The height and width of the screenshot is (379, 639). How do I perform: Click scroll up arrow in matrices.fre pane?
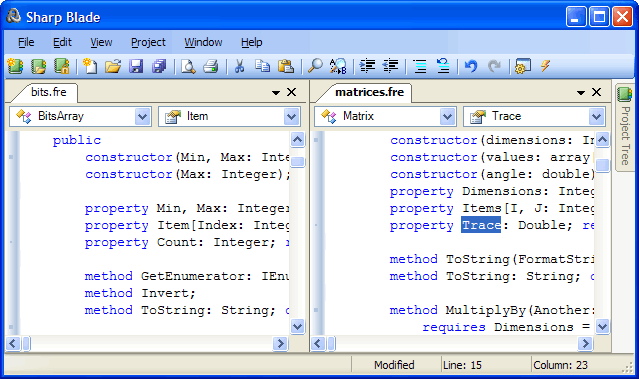(x=602, y=139)
